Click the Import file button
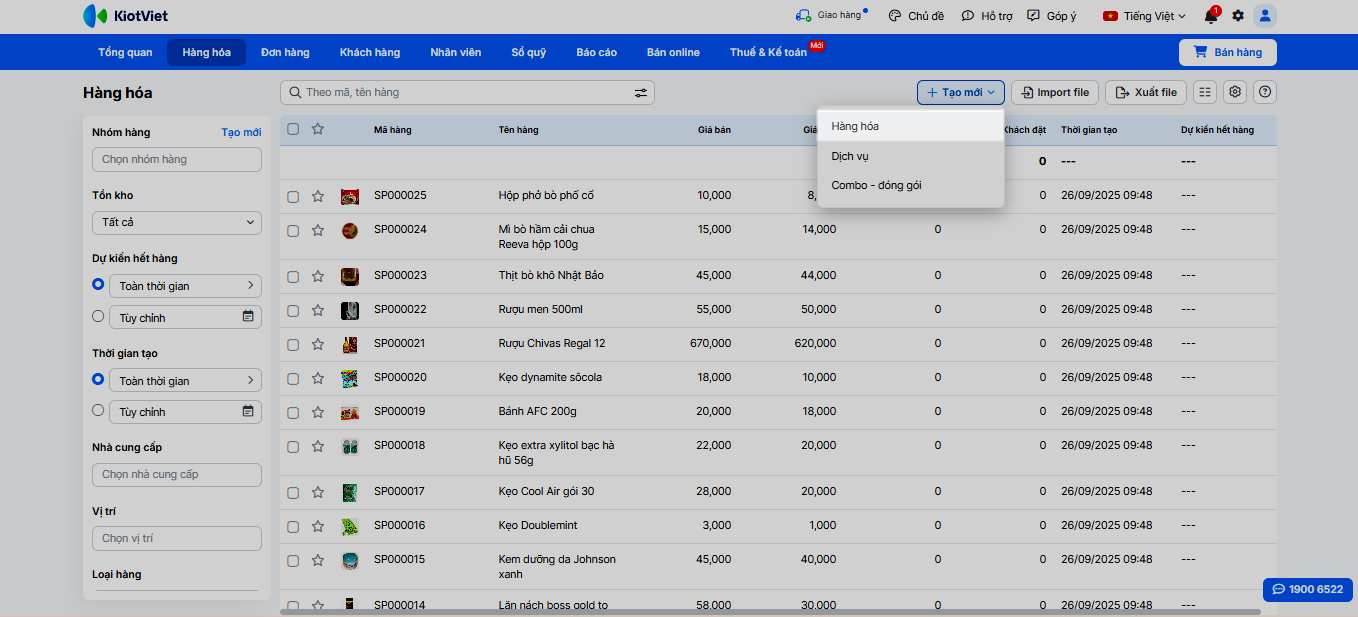1358x617 pixels. click(x=1055, y=92)
